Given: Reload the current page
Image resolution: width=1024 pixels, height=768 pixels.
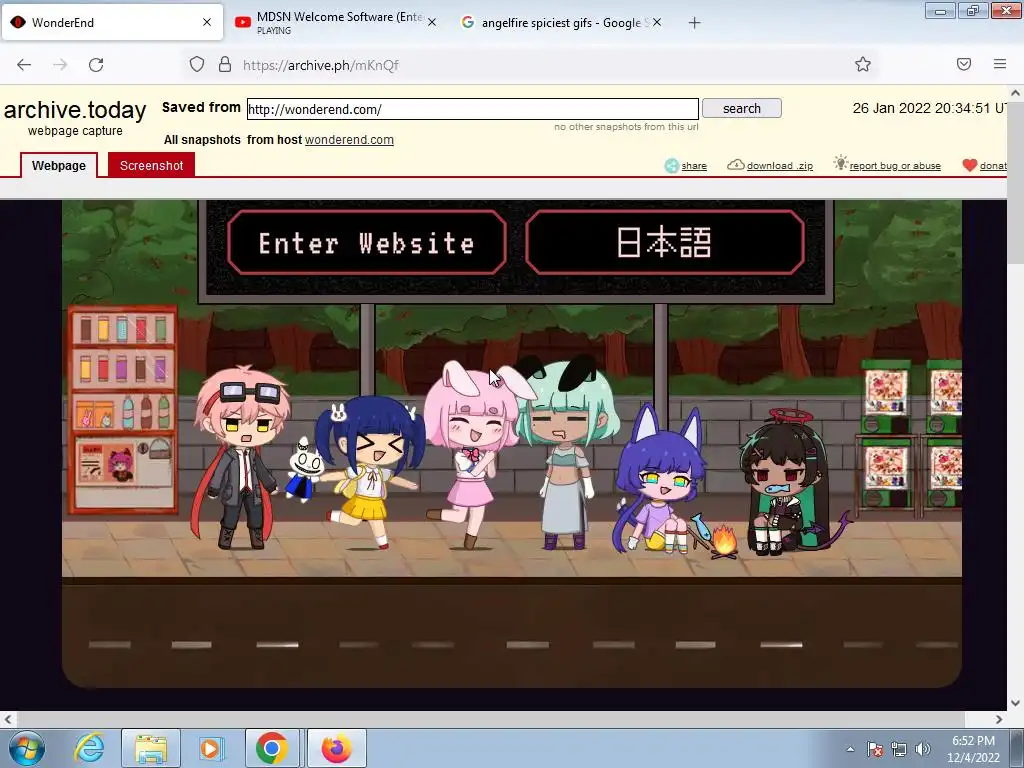Looking at the screenshot, I should tap(96, 65).
